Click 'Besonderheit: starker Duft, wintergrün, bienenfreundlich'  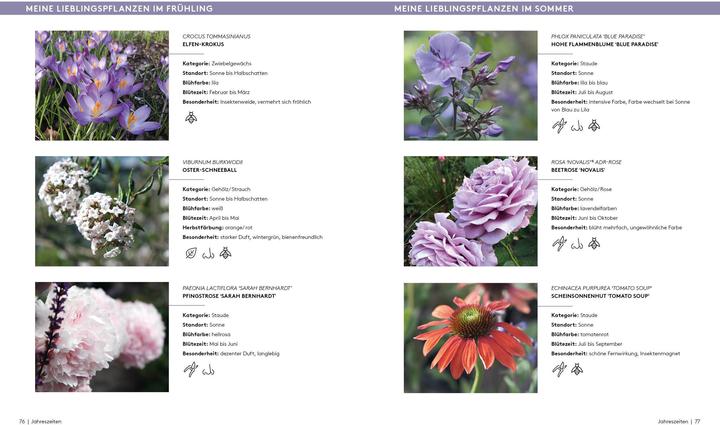point(253,237)
